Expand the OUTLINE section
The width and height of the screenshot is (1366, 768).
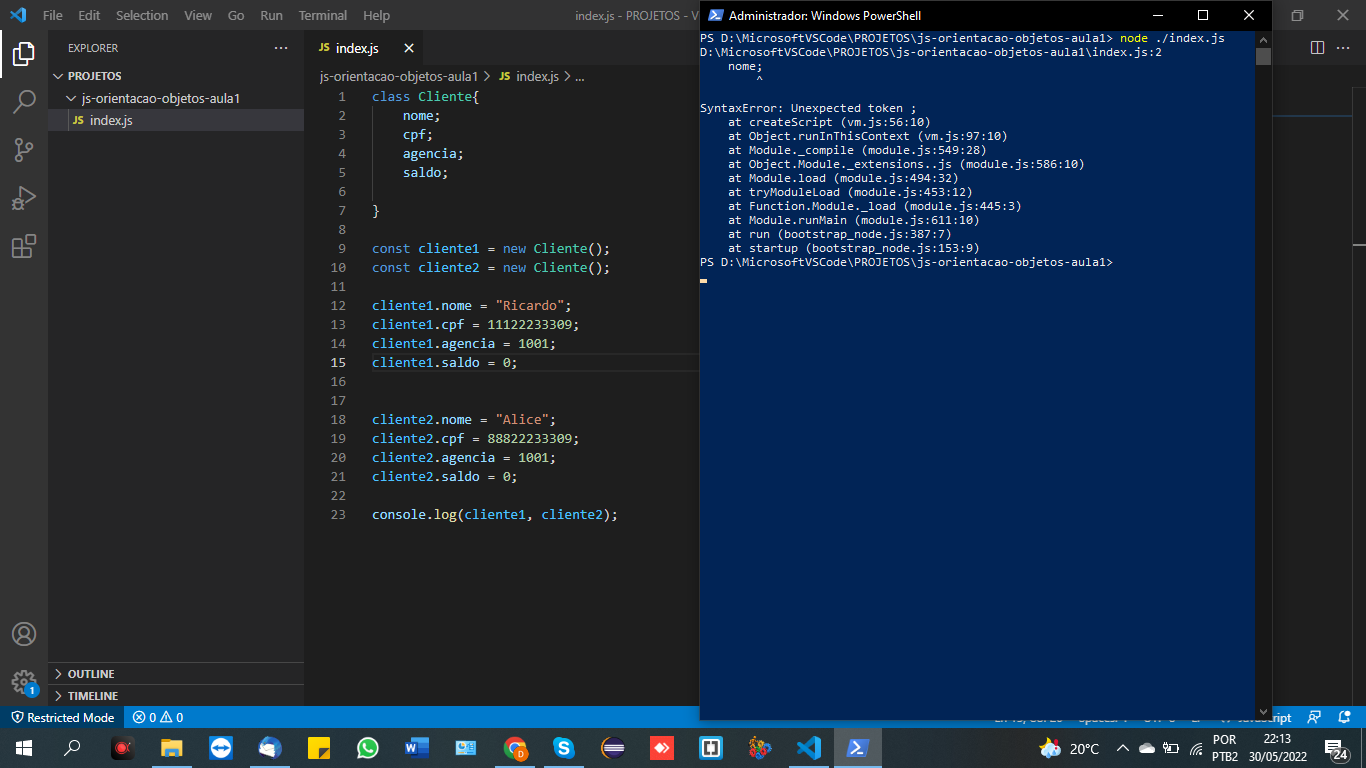coord(176,674)
